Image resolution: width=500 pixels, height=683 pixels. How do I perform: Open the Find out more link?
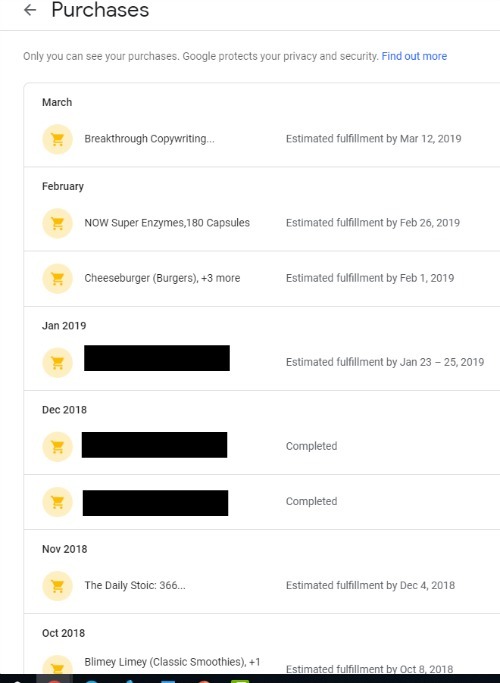point(414,56)
